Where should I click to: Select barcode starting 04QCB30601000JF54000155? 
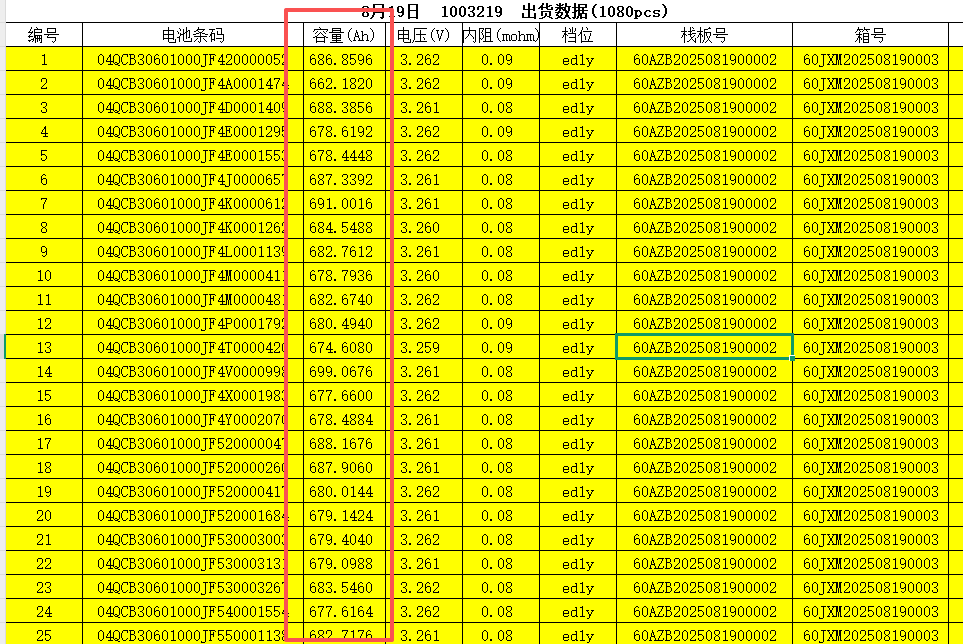(193, 611)
